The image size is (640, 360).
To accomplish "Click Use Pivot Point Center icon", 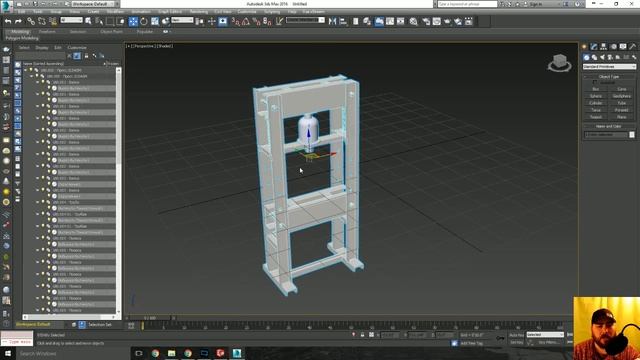I will (200, 21).
